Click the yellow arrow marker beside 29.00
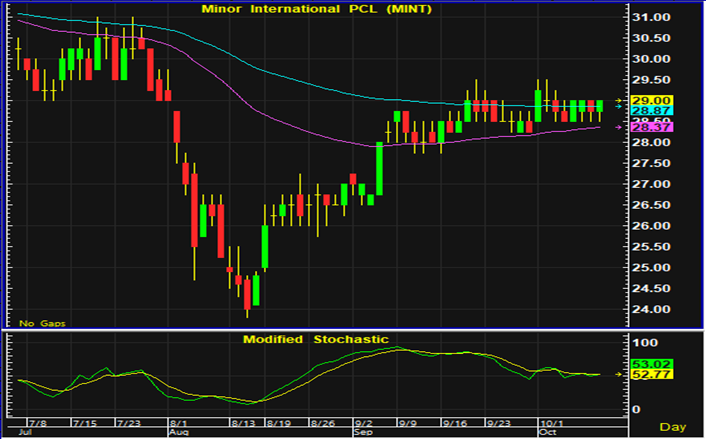 pos(619,100)
